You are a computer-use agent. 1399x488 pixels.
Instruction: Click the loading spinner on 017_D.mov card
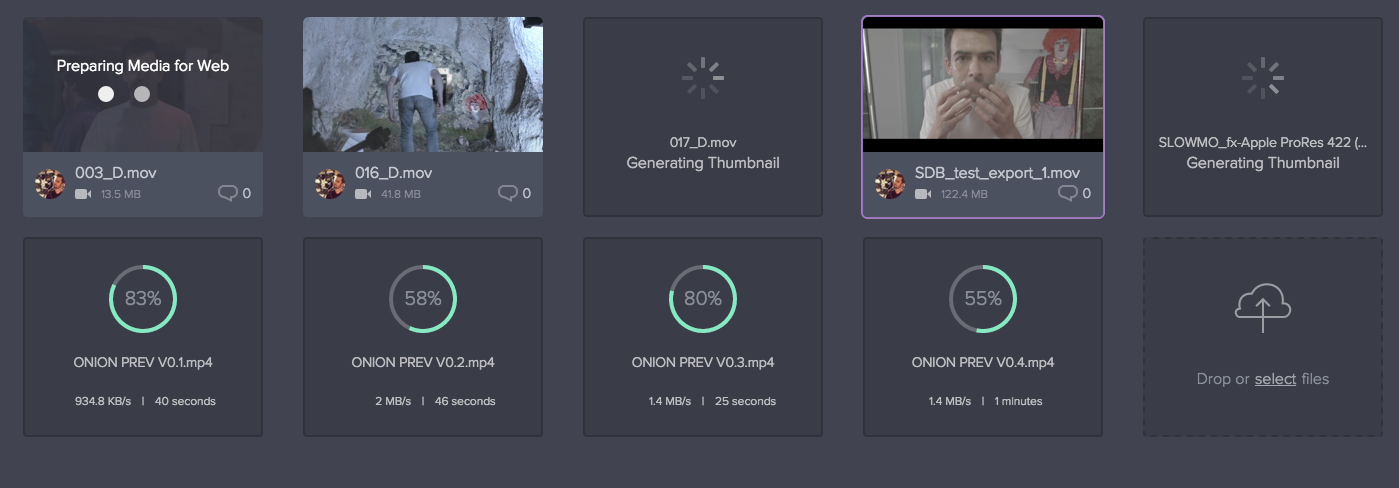click(703, 78)
